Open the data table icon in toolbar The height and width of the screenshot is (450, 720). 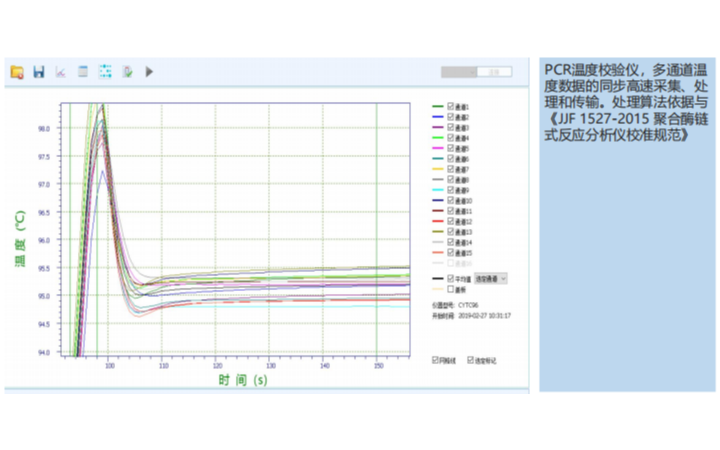83,72
